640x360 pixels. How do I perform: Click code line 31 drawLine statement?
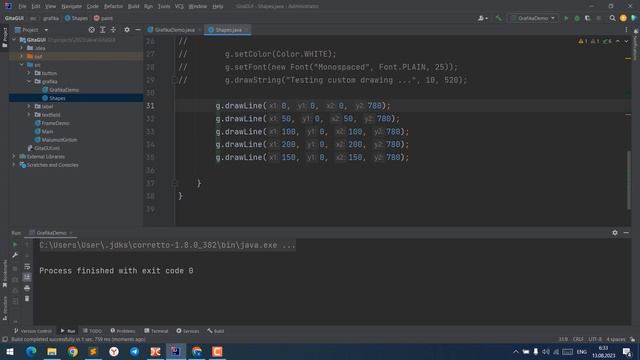(x=303, y=106)
